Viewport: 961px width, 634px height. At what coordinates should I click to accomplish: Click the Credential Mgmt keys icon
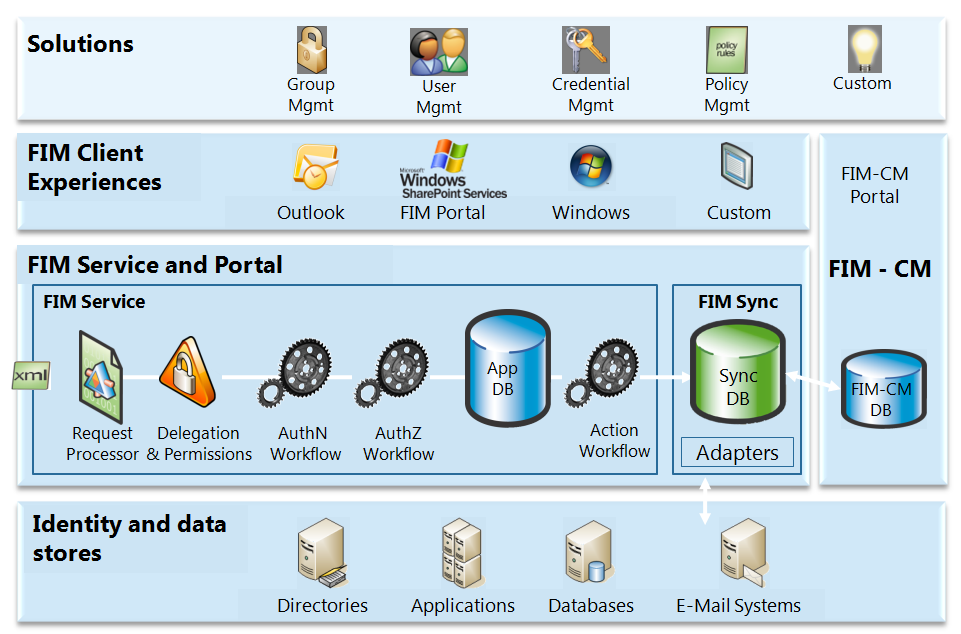(x=586, y=50)
